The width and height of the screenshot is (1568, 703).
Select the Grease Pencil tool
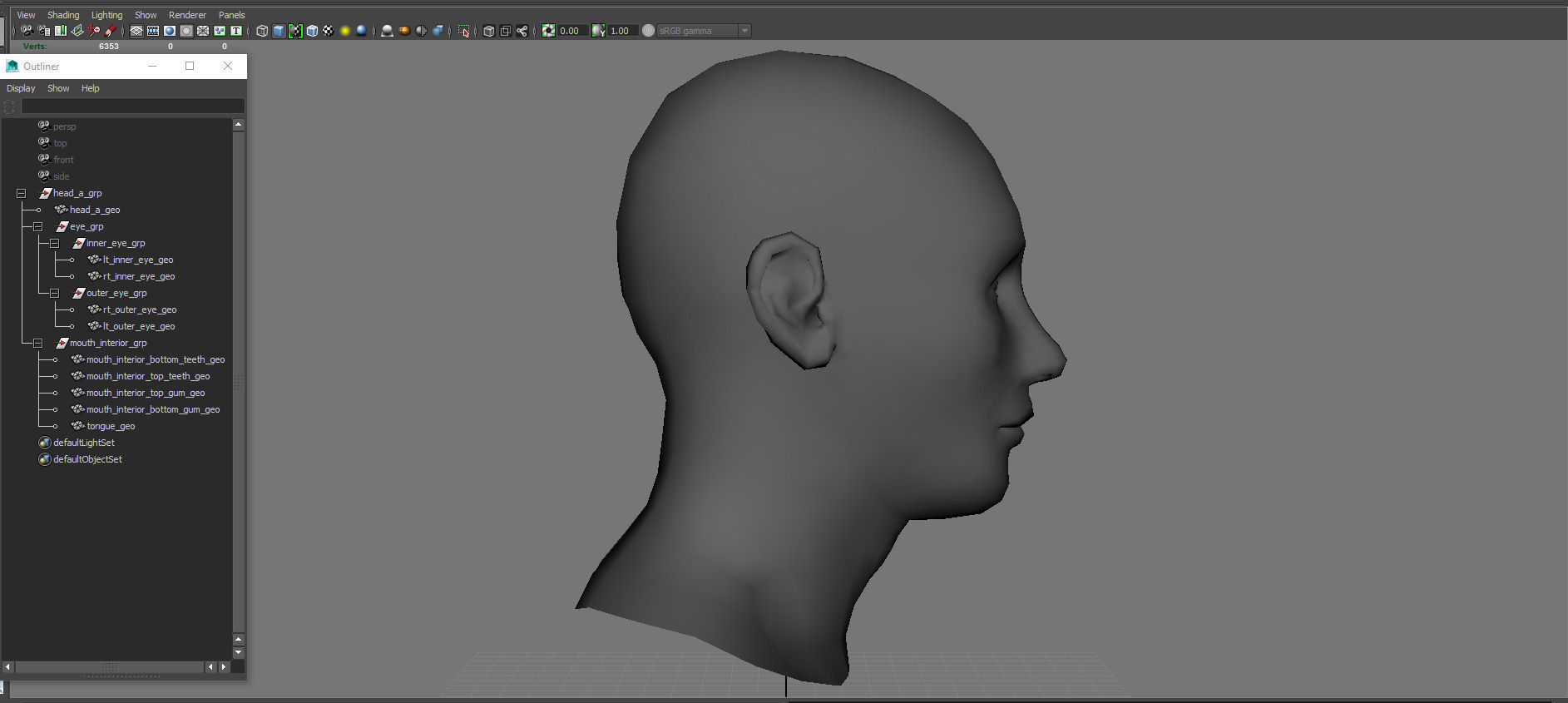point(111,31)
